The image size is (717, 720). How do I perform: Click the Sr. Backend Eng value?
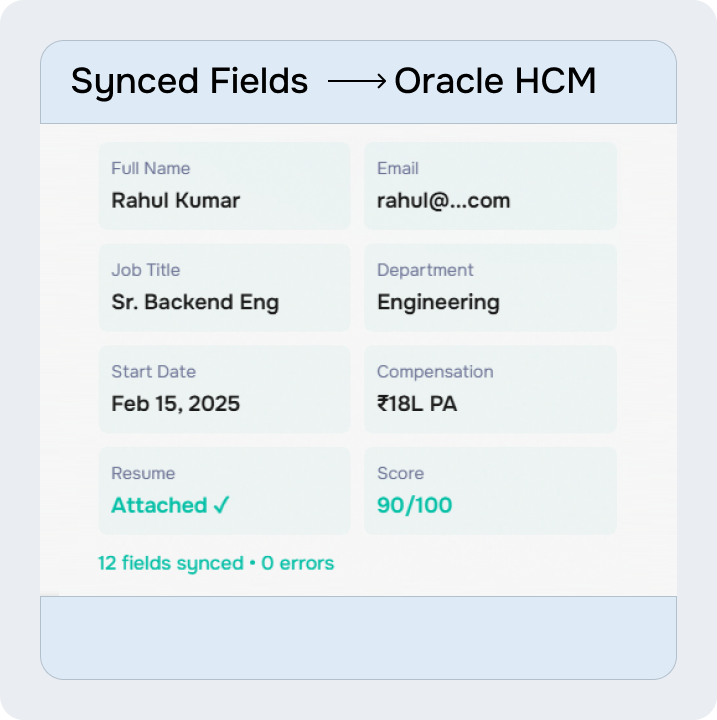click(x=195, y=302)
